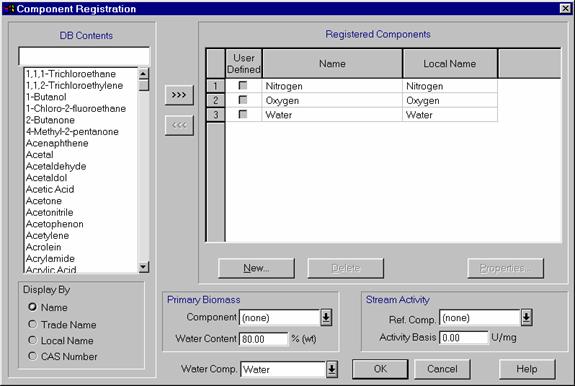Viewport: 575px width, 386px height.
Task: Click the Cancel button
Action: point(442,369)
